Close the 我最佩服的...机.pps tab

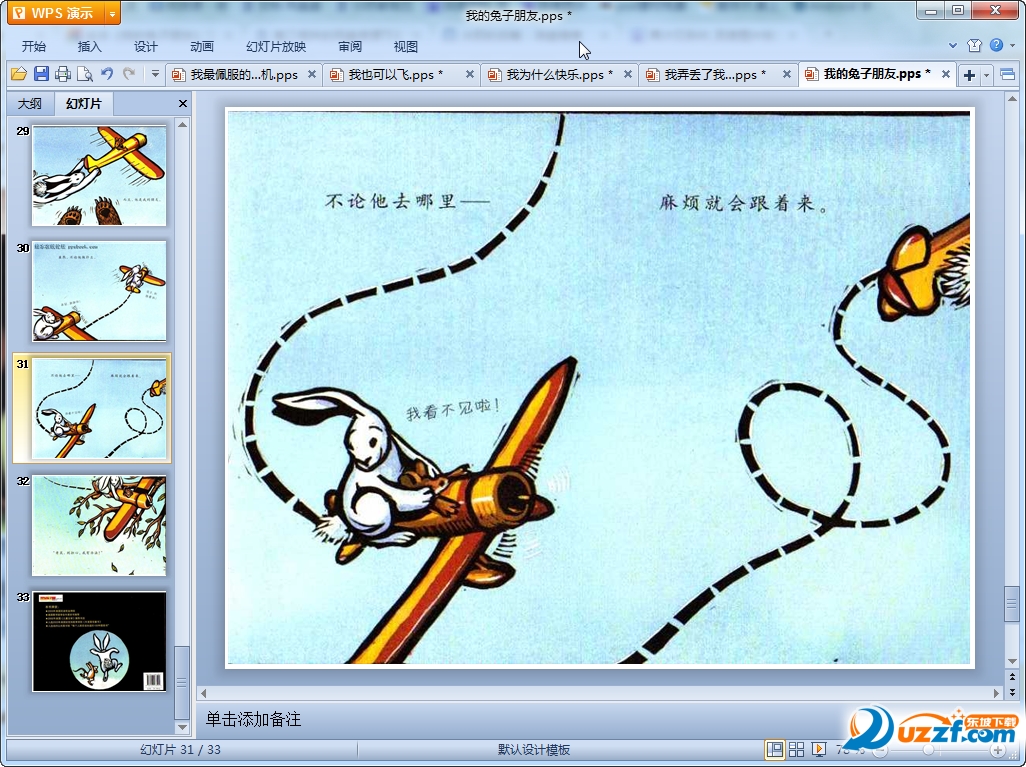click(x=312, y=75)
